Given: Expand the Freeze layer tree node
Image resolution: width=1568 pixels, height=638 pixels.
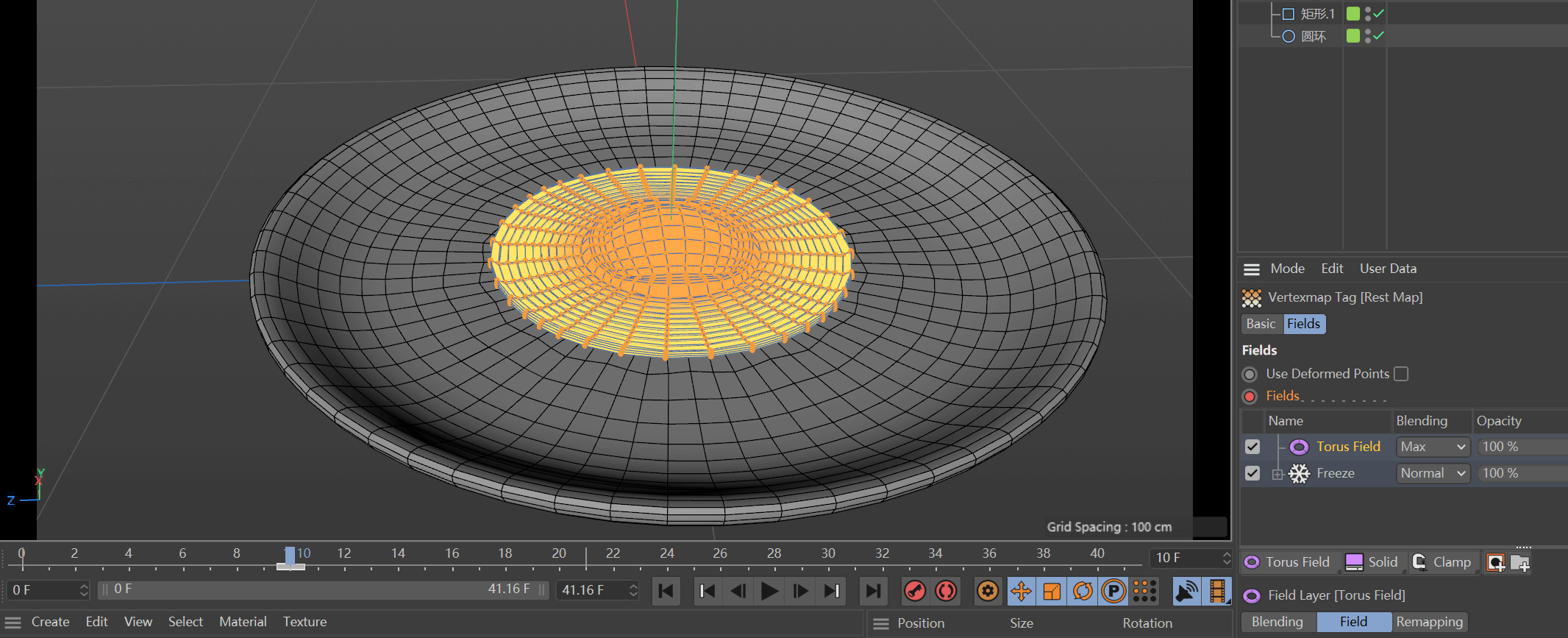Looking at the screenshot, I should pos(1278,474).
